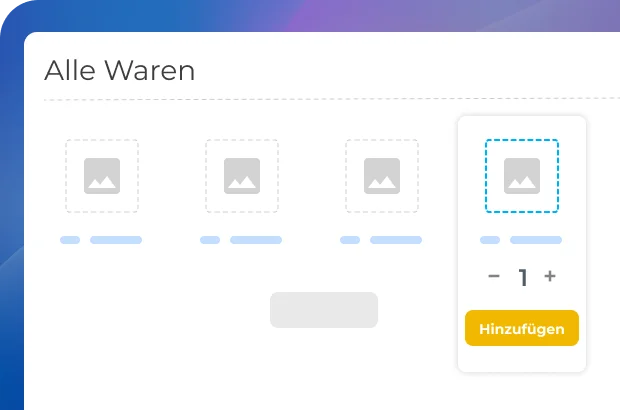Click the second product's short price pill
Screen dimensions: 620x410
point(210,240)
